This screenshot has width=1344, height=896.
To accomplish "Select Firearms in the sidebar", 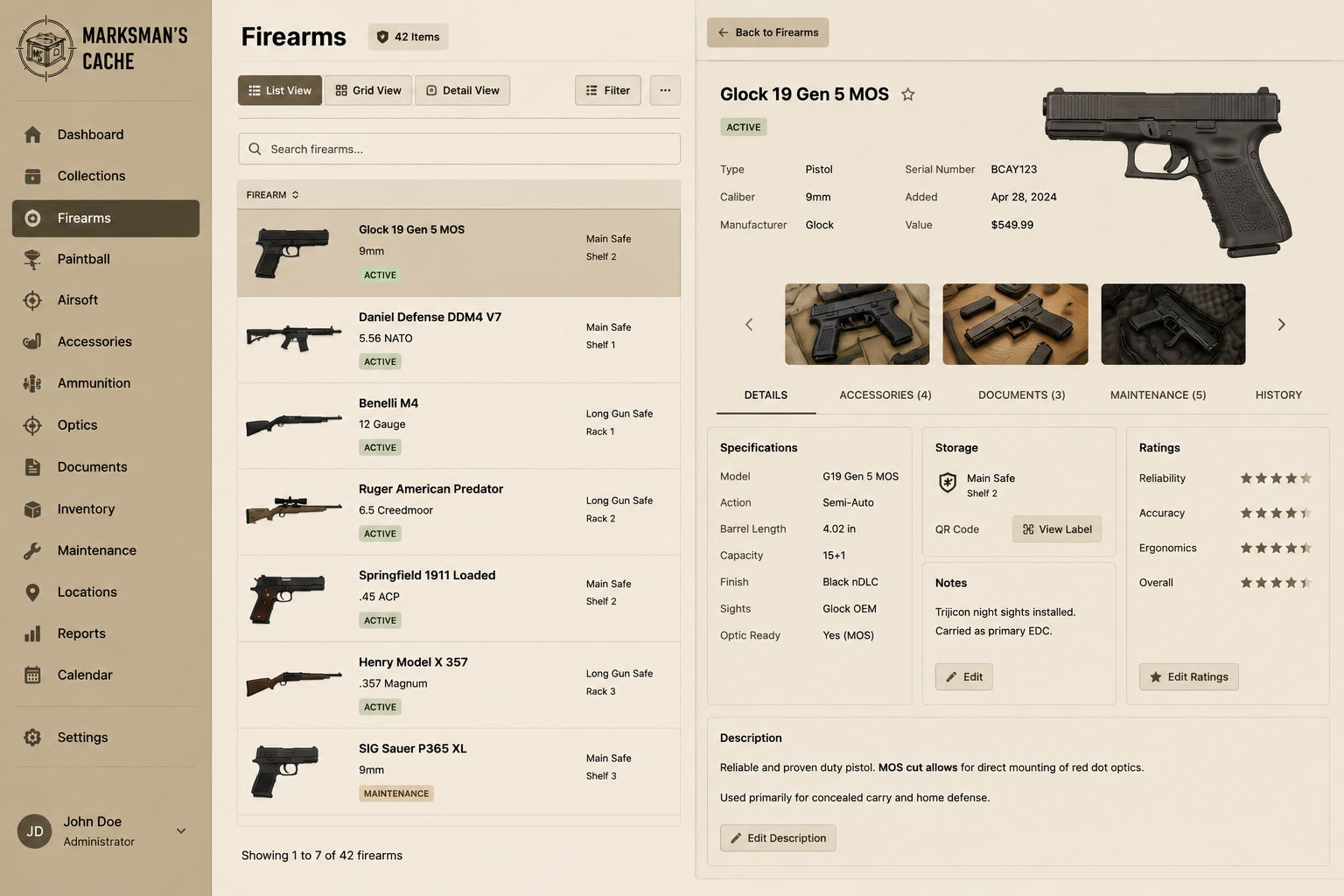I will 106,218.
